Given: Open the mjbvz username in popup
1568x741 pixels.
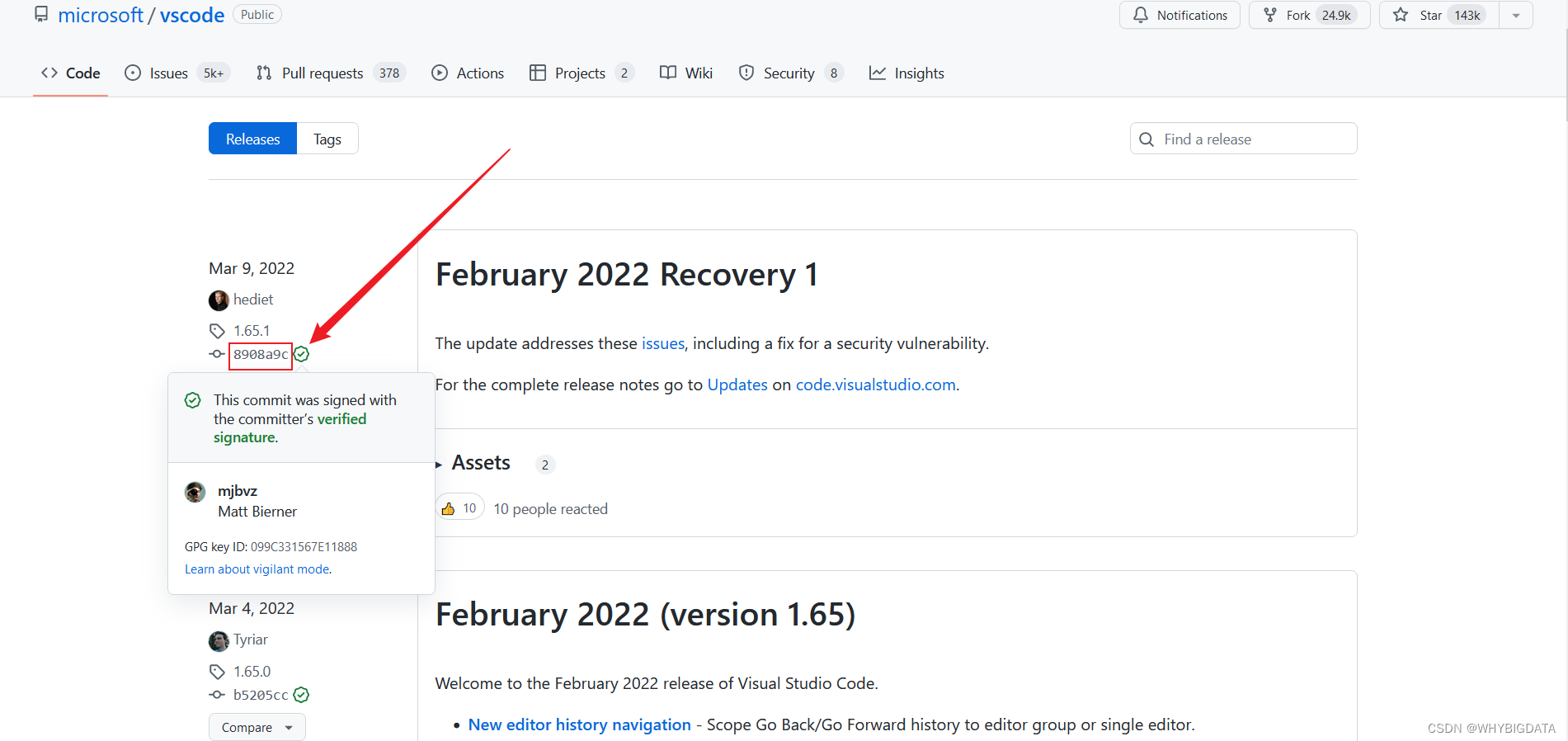Looking at the screenshot, I should point(238,491).
